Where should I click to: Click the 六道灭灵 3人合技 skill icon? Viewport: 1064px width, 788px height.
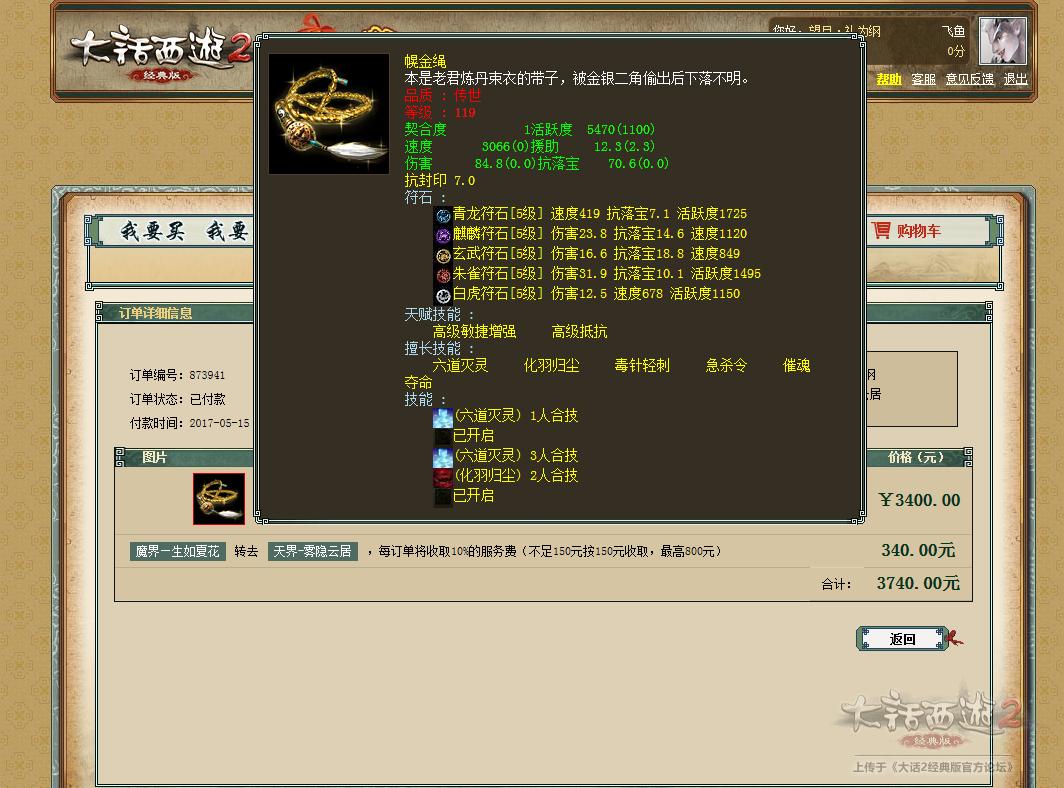point(442,457)
